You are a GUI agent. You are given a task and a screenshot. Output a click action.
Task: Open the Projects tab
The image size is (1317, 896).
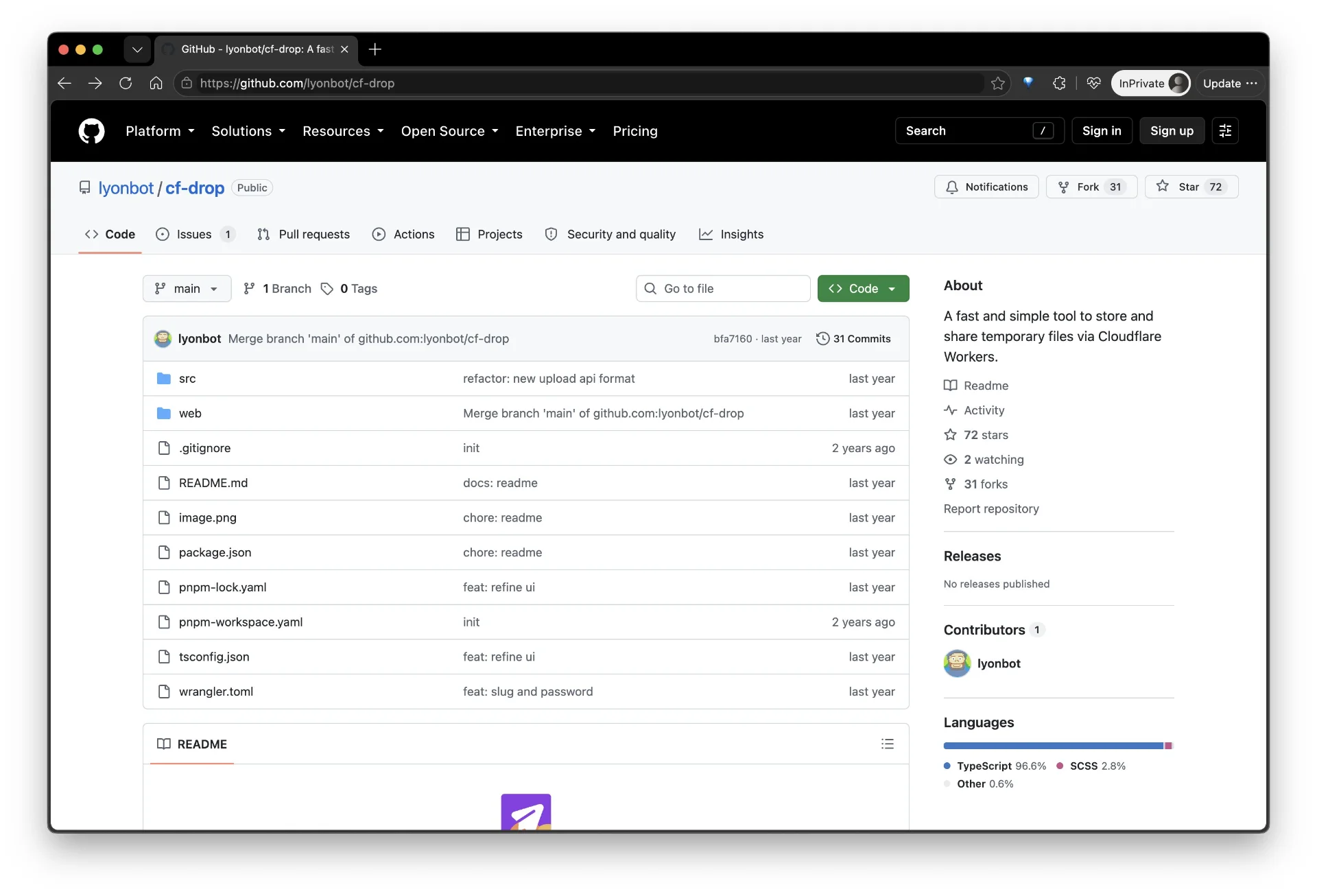489,235
